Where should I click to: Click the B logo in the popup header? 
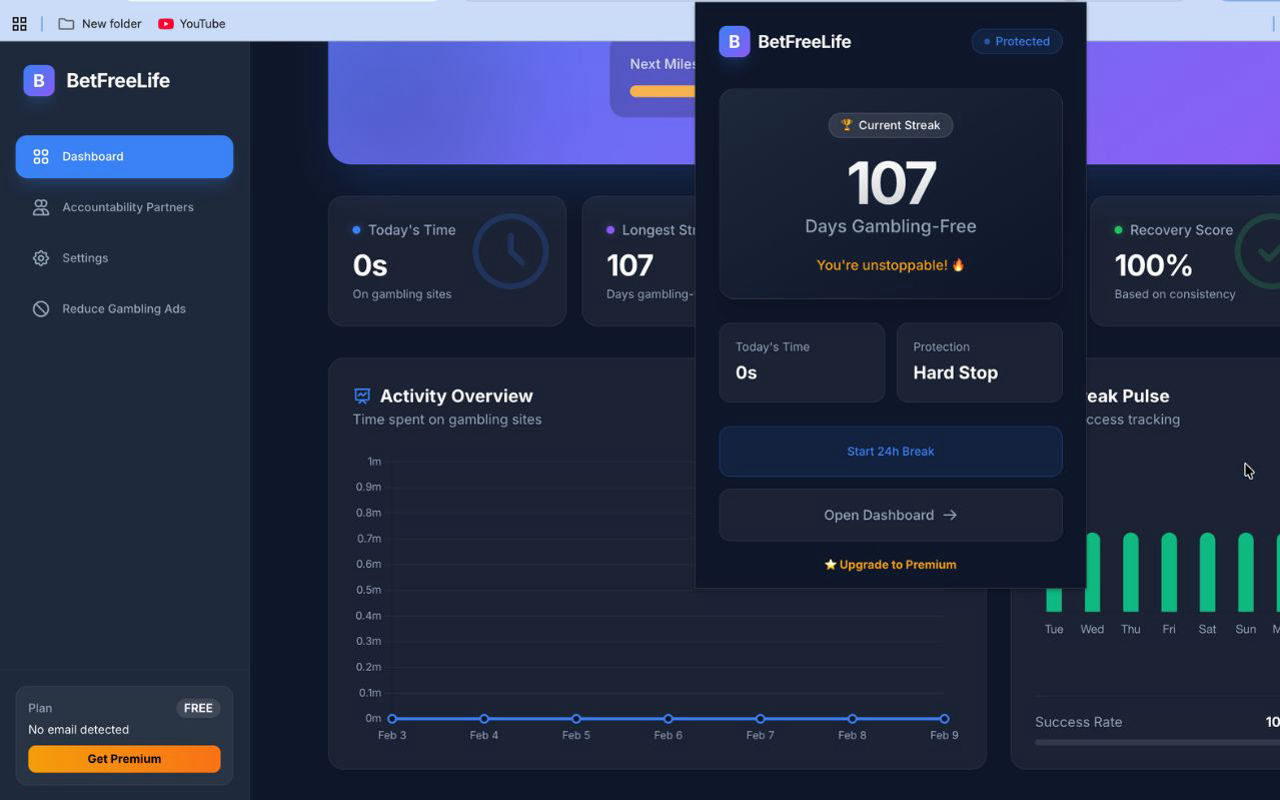[734, 42]
